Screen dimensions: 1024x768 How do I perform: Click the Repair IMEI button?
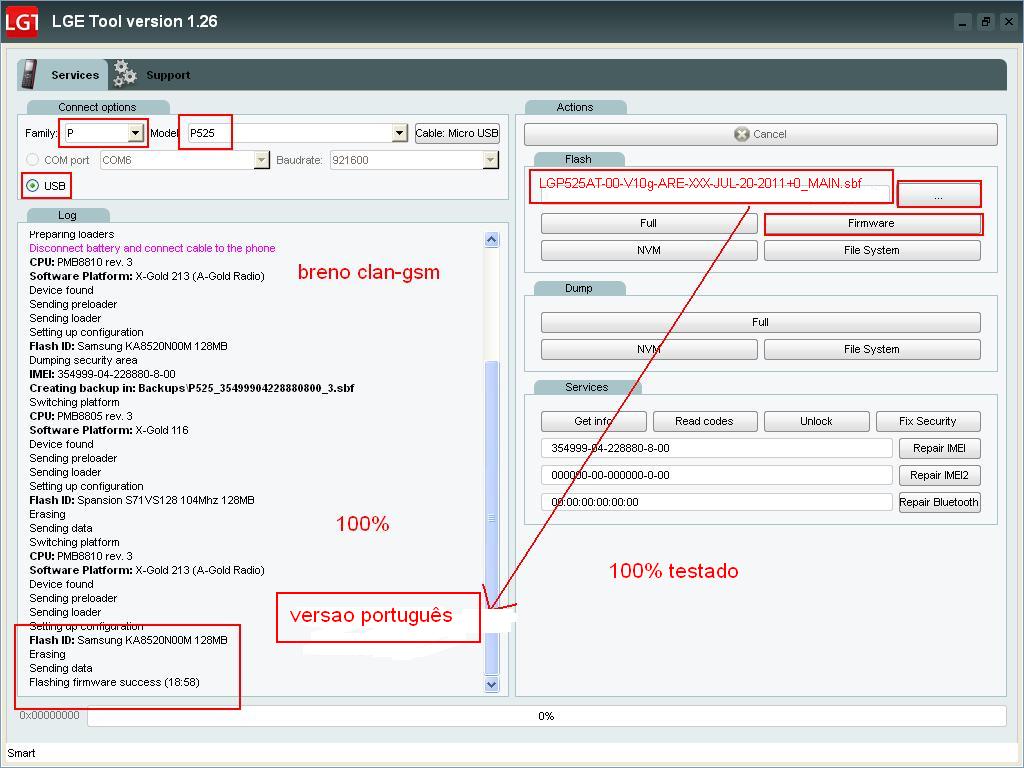[x=939, y=448]
